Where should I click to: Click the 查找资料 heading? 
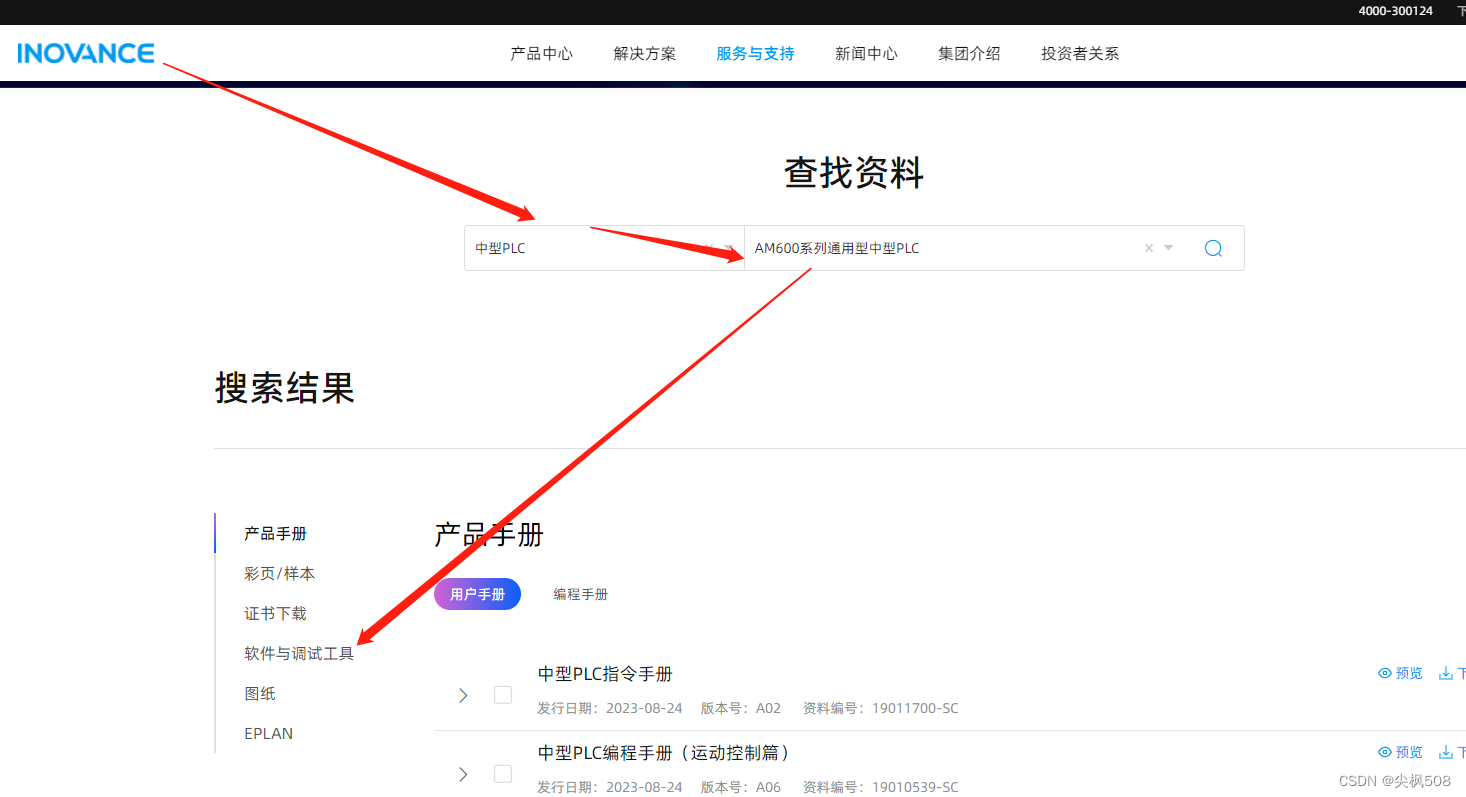coord(854,174)
